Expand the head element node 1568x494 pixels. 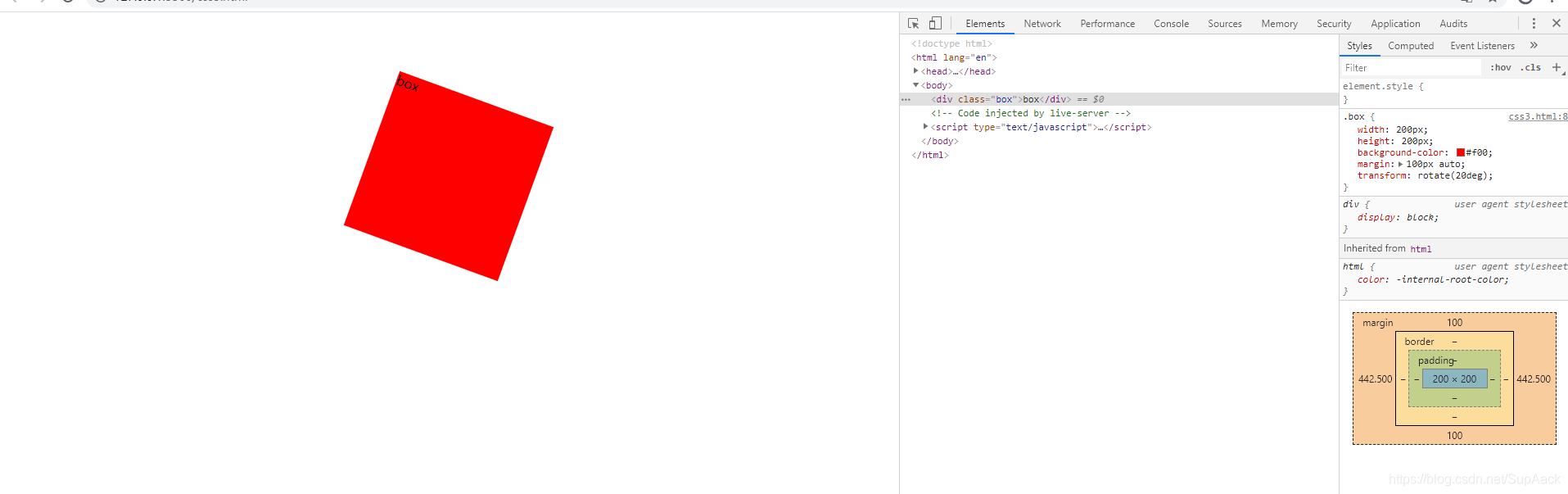click(x=915, y=71)
